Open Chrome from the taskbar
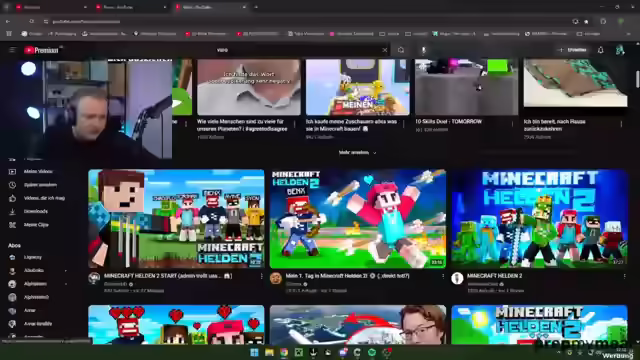Image resolution: width=640 pixels, height=360 pixels. coord(284,352)
